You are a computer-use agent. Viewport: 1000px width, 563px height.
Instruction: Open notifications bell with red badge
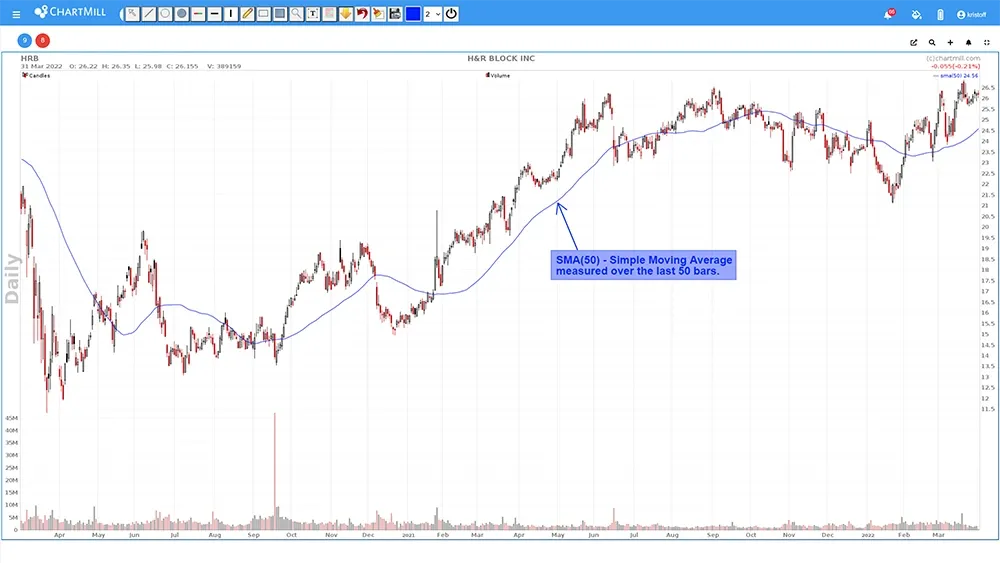point(888,14)
